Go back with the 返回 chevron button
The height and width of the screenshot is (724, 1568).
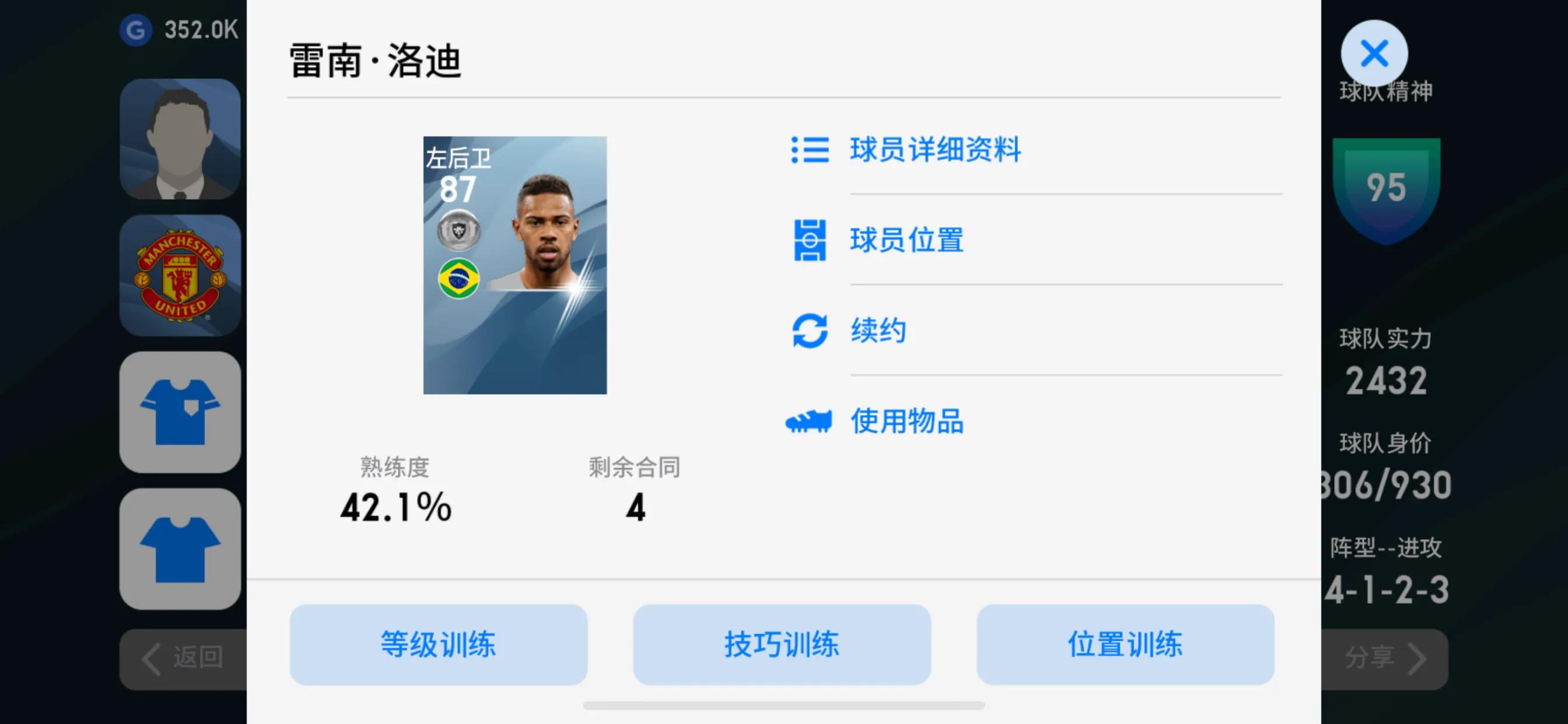183,659
